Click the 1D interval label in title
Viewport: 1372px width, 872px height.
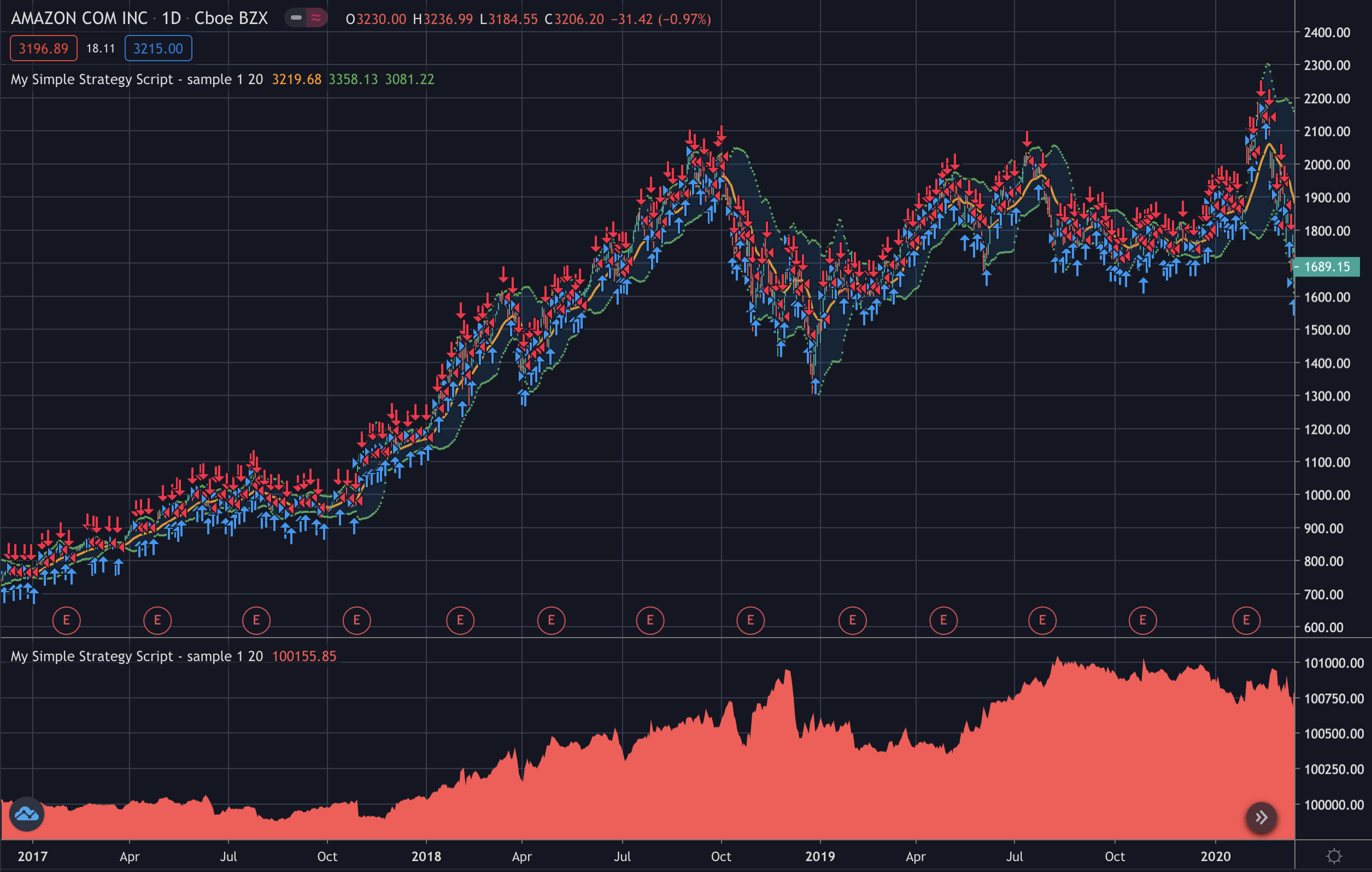pos(172,18)
